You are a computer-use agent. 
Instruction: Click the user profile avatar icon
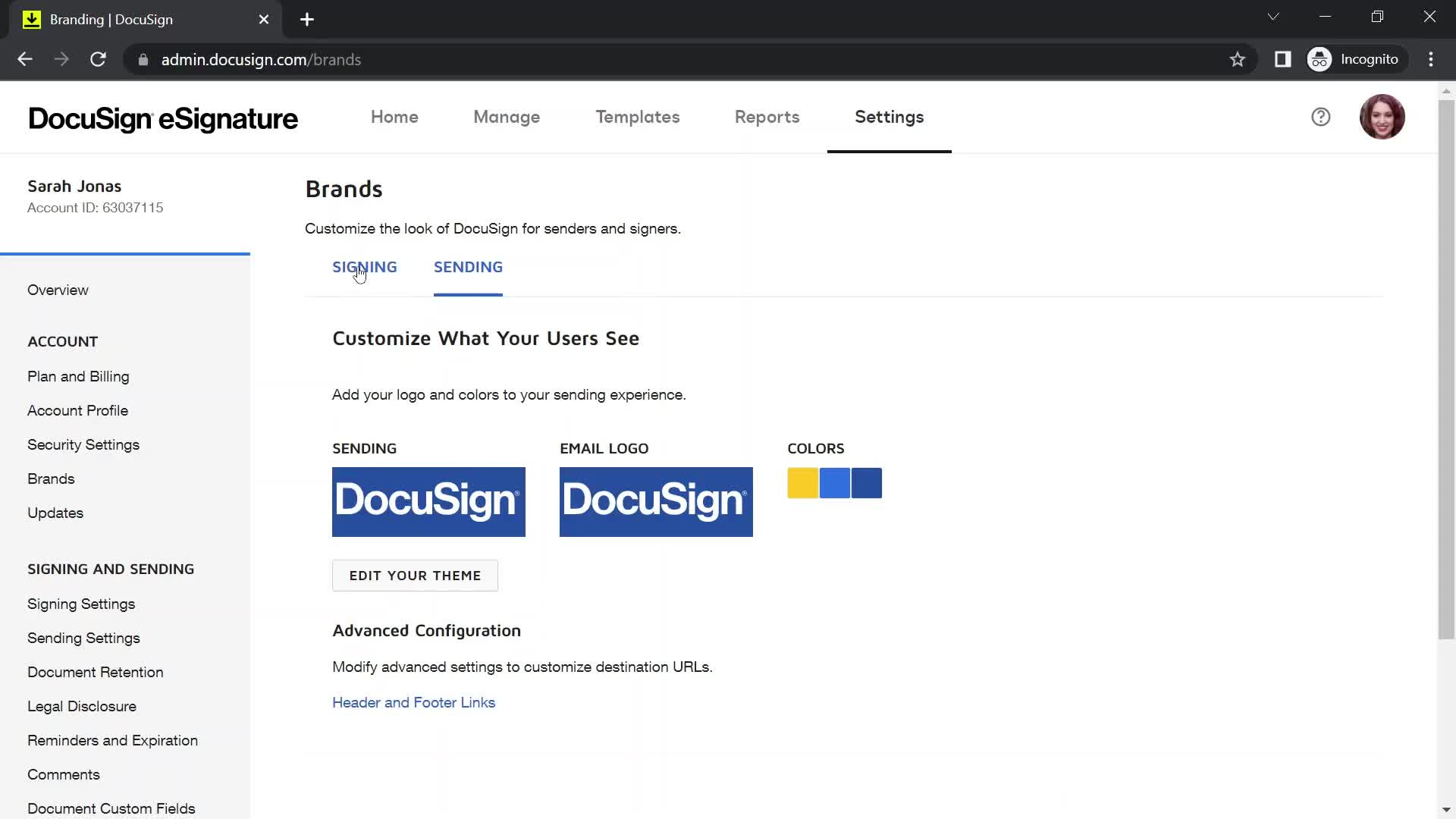pyautogui.click(x=1383, y=117)
